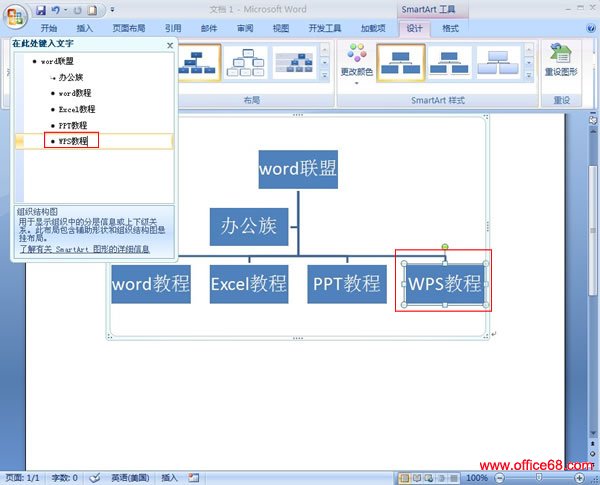Open the 加载项 tab

(373, 28)
